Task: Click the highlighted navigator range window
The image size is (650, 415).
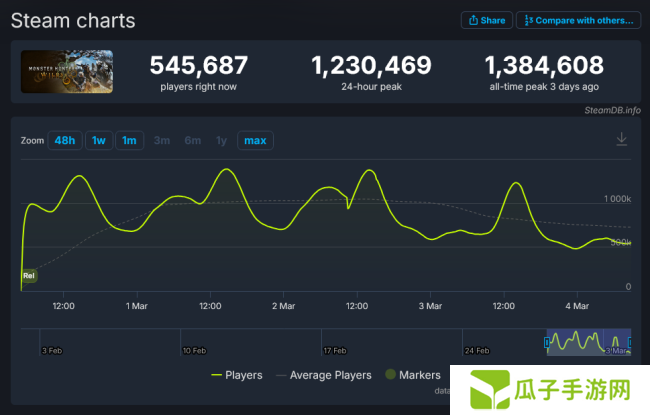Action: point(589,342)
